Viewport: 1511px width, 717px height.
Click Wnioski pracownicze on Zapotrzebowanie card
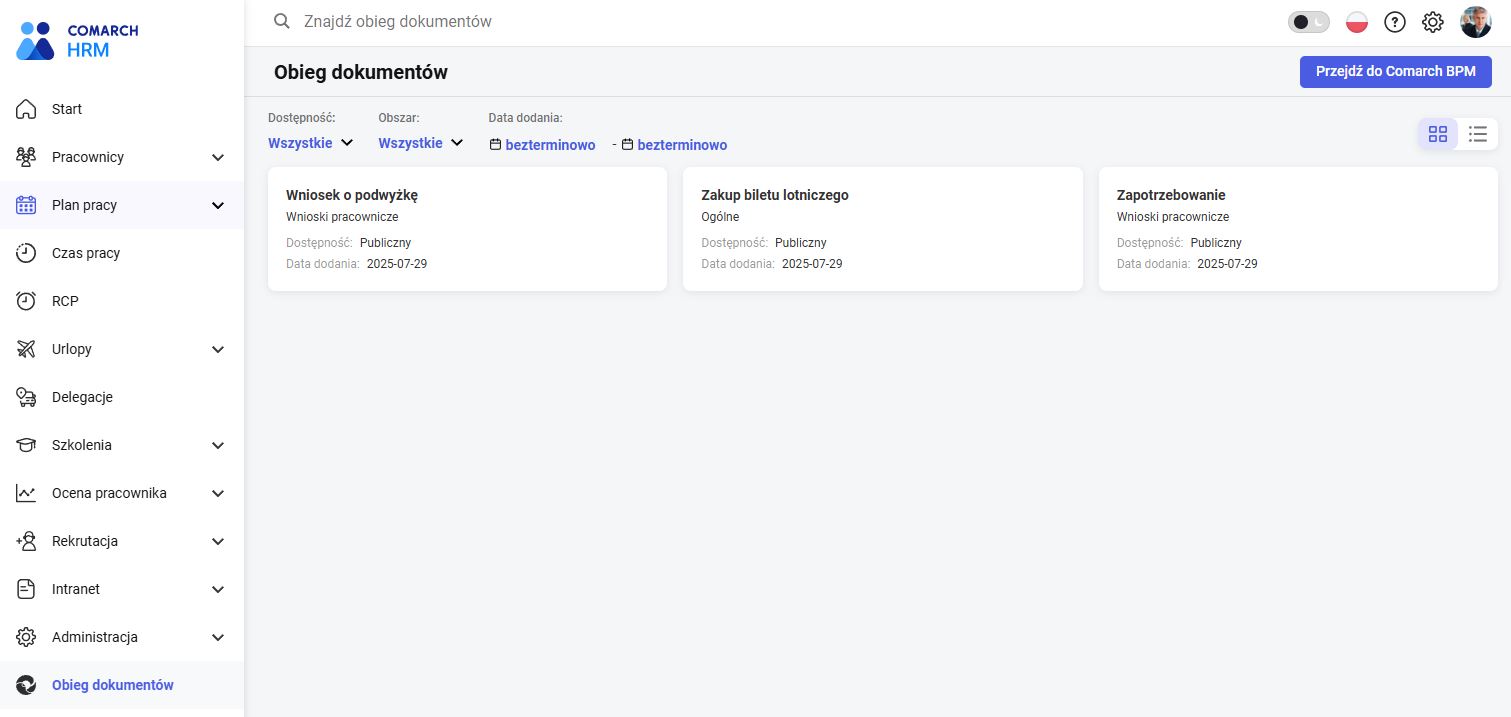(x=1173, y=217)
